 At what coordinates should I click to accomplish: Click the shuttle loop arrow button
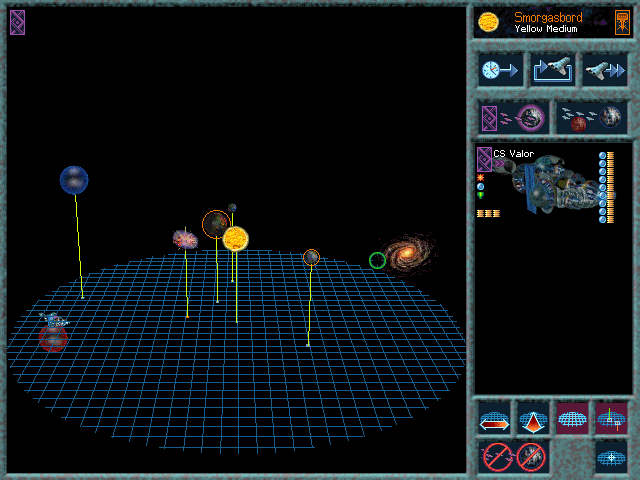point(552,70)
